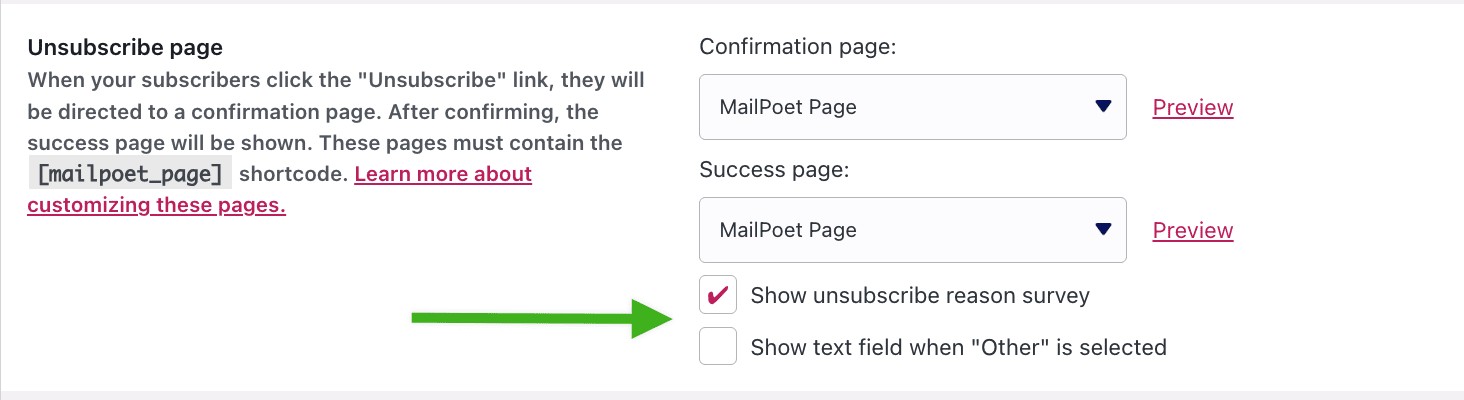Select MailPoet Page text under Success page
Viewport: 1464px width, 400px height.
788,230
